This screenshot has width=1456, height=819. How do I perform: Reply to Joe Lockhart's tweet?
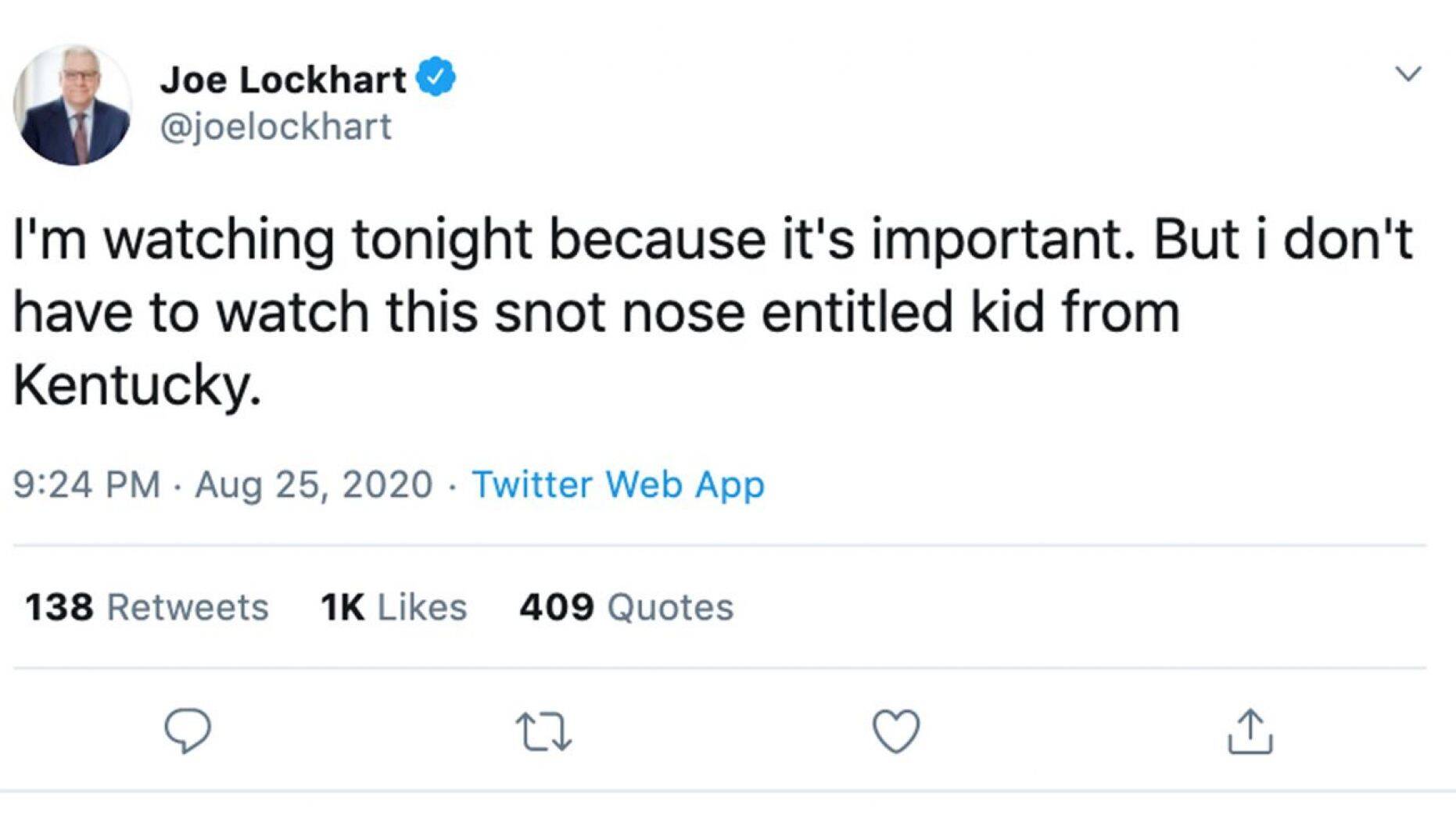tap(188, 731)
